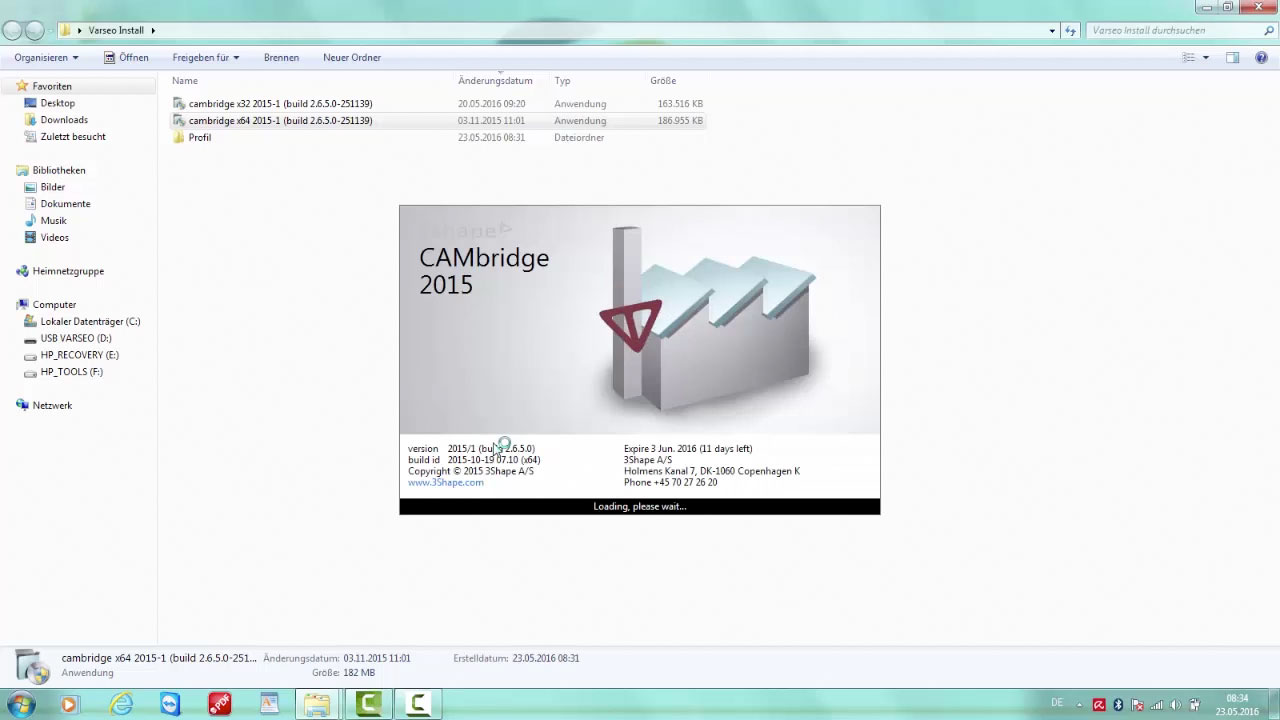Screen dimensions: 1280x720
Task: Open www.3Shape.com link on splash
Action: (445, 483)
